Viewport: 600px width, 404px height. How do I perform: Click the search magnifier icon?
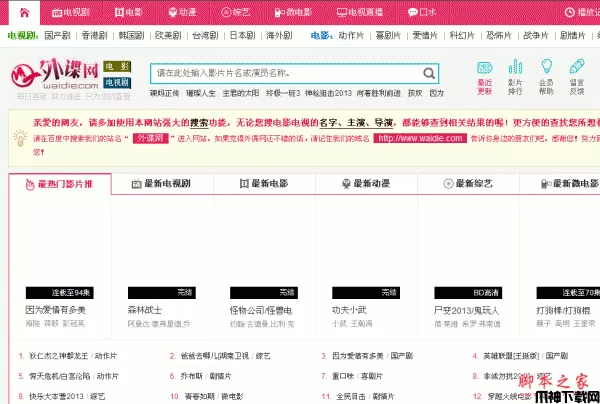[x=429, y=73]
